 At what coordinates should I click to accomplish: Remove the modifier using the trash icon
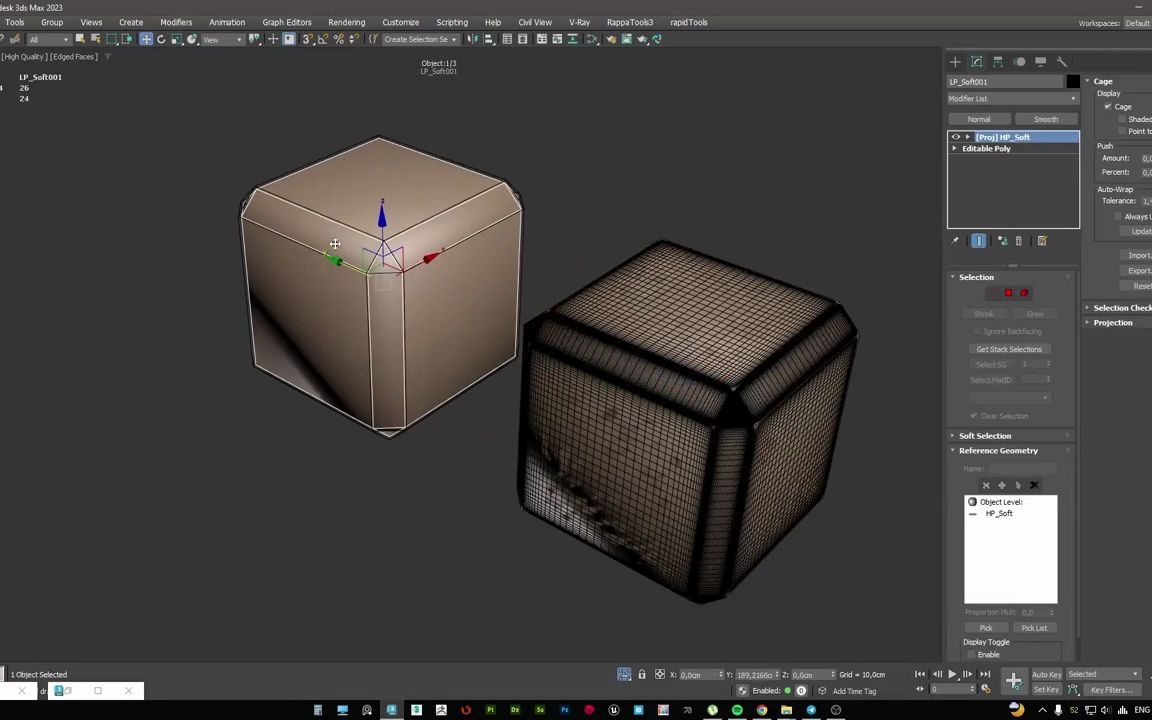(1018, 240)
